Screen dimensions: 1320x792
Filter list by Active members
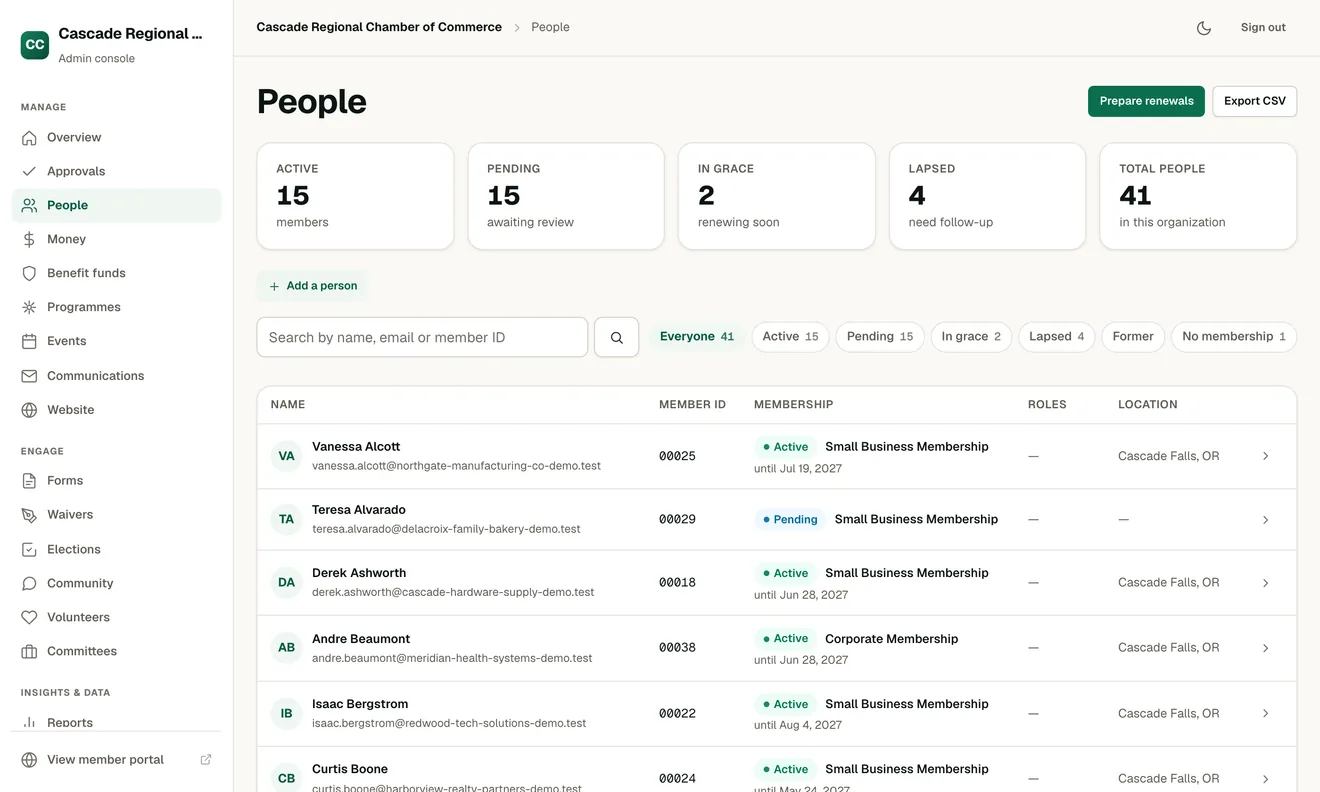coord(790,337)
